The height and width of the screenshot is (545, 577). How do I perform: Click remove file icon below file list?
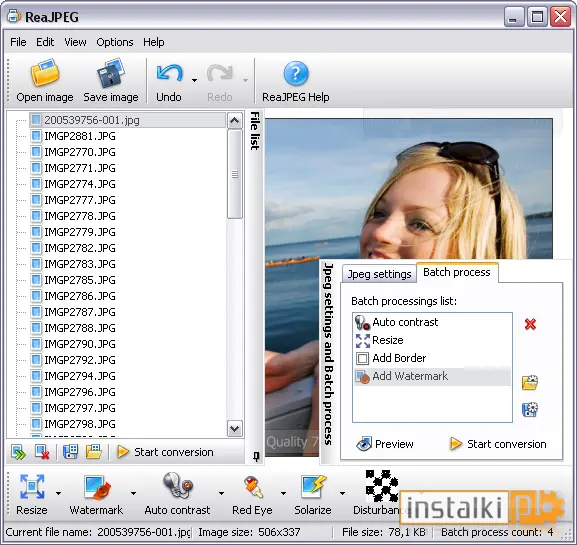(42, 452)
